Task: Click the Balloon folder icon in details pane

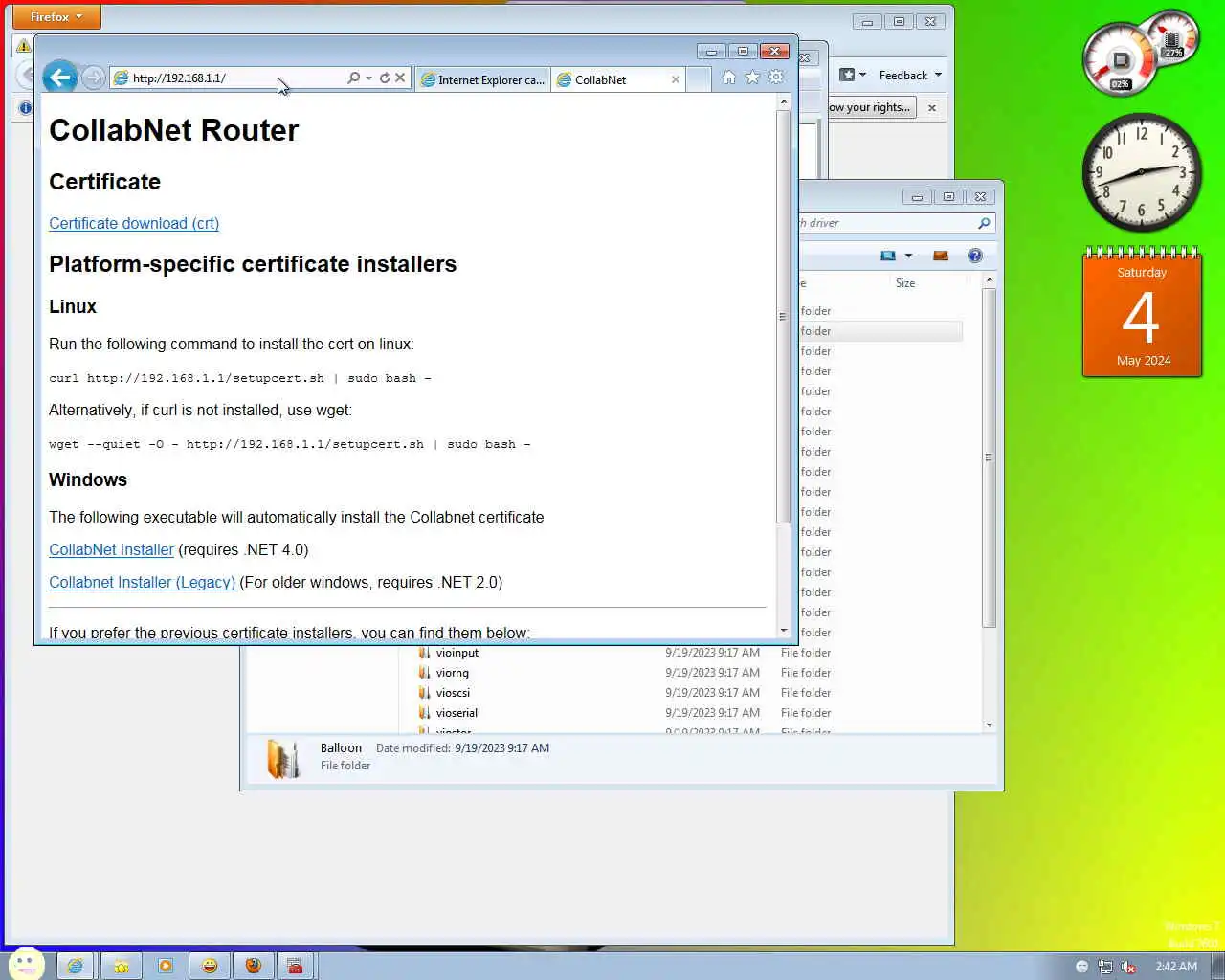Action: [x=282, y=758]
